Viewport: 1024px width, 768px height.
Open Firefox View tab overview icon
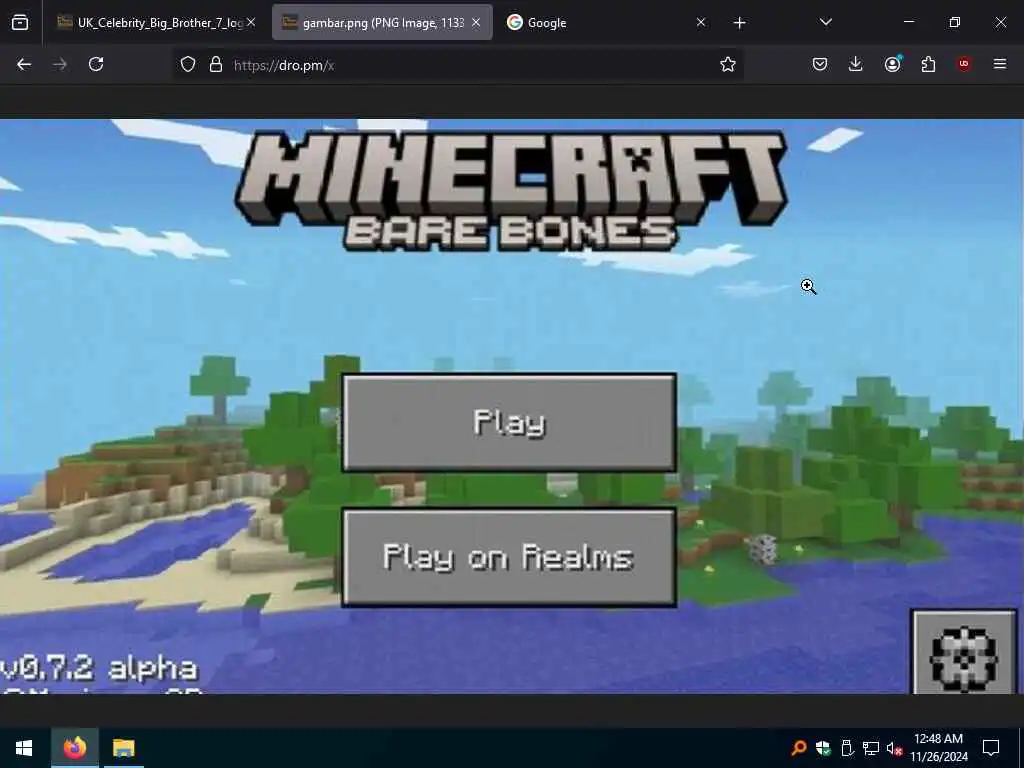click(20, 23)
